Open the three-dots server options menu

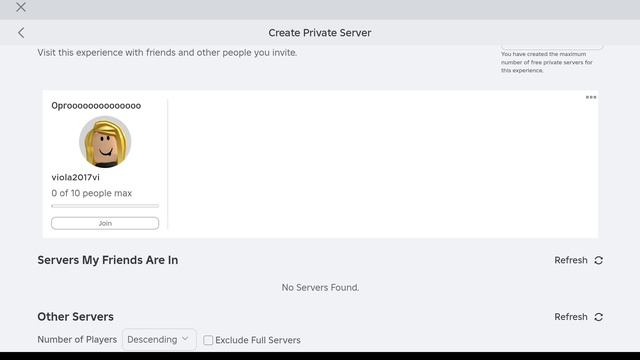click(x=591, y=97)
